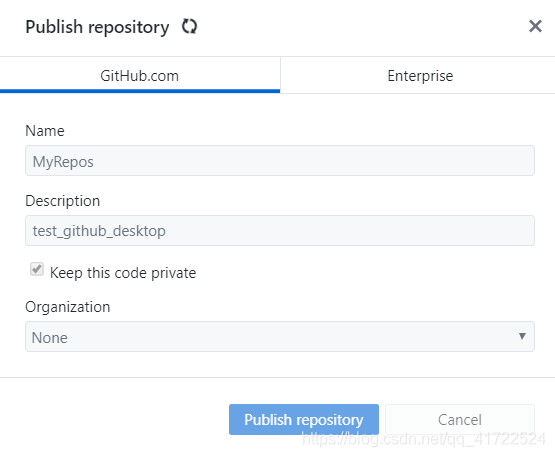The width and height of the screenshot is (555, 457).
Task: Click the Cancel button
Action: coord(460,419)
